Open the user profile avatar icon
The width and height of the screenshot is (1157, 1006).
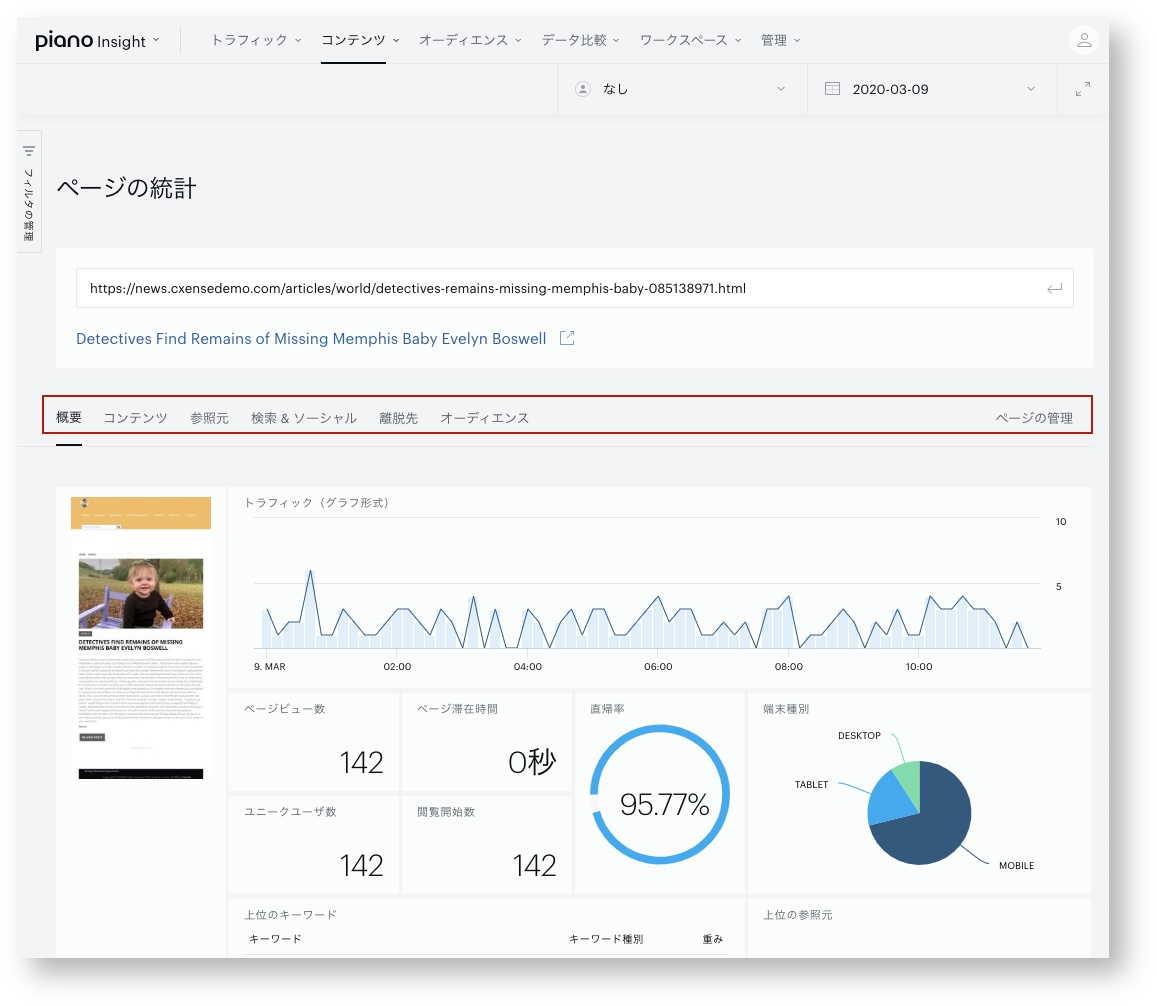click(x=1083, y=40)
